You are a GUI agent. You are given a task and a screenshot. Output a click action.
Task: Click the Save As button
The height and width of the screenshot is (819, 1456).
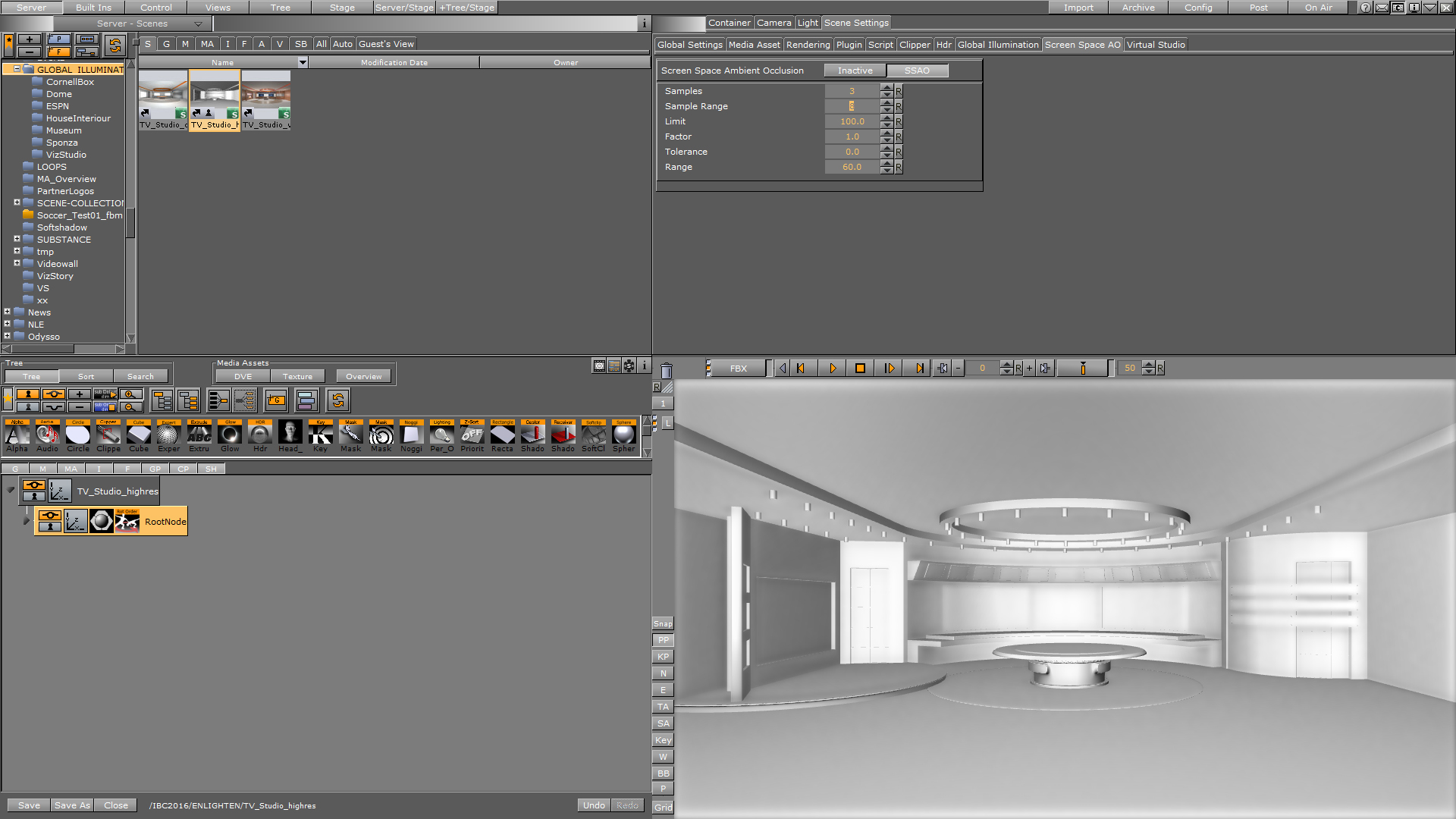(72, 805)
